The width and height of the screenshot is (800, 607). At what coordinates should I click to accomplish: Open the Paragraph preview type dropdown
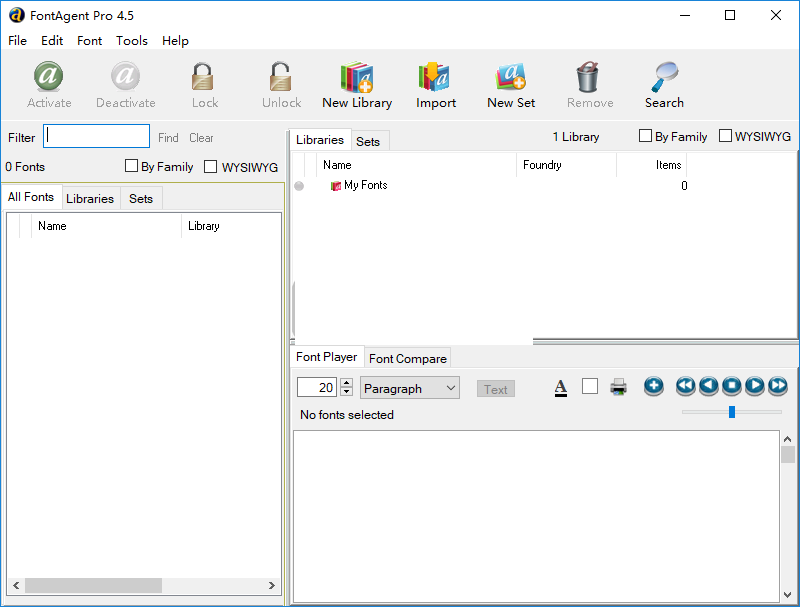click(x=410, y=388)
